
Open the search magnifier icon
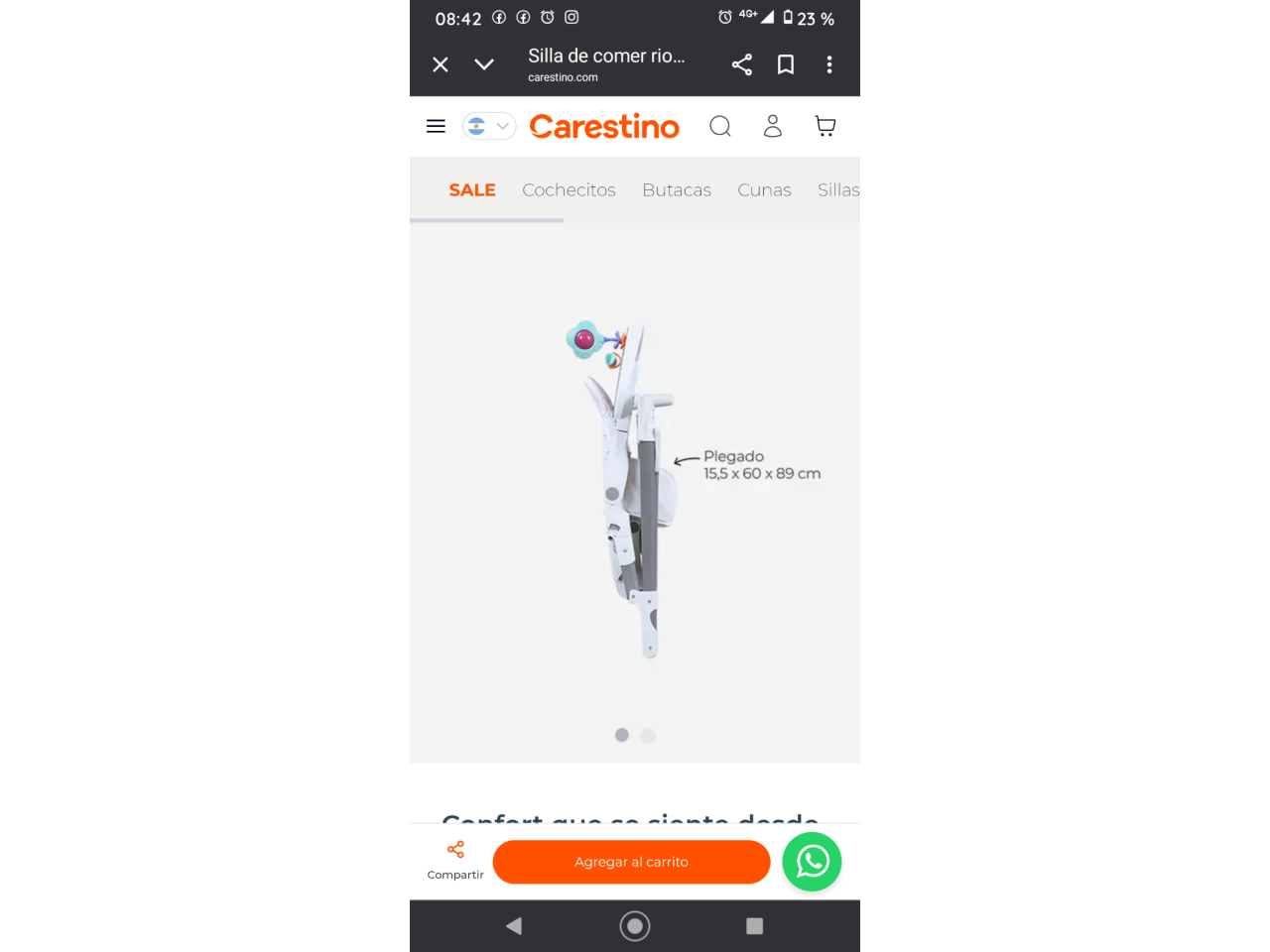click(x=720, y=126)
